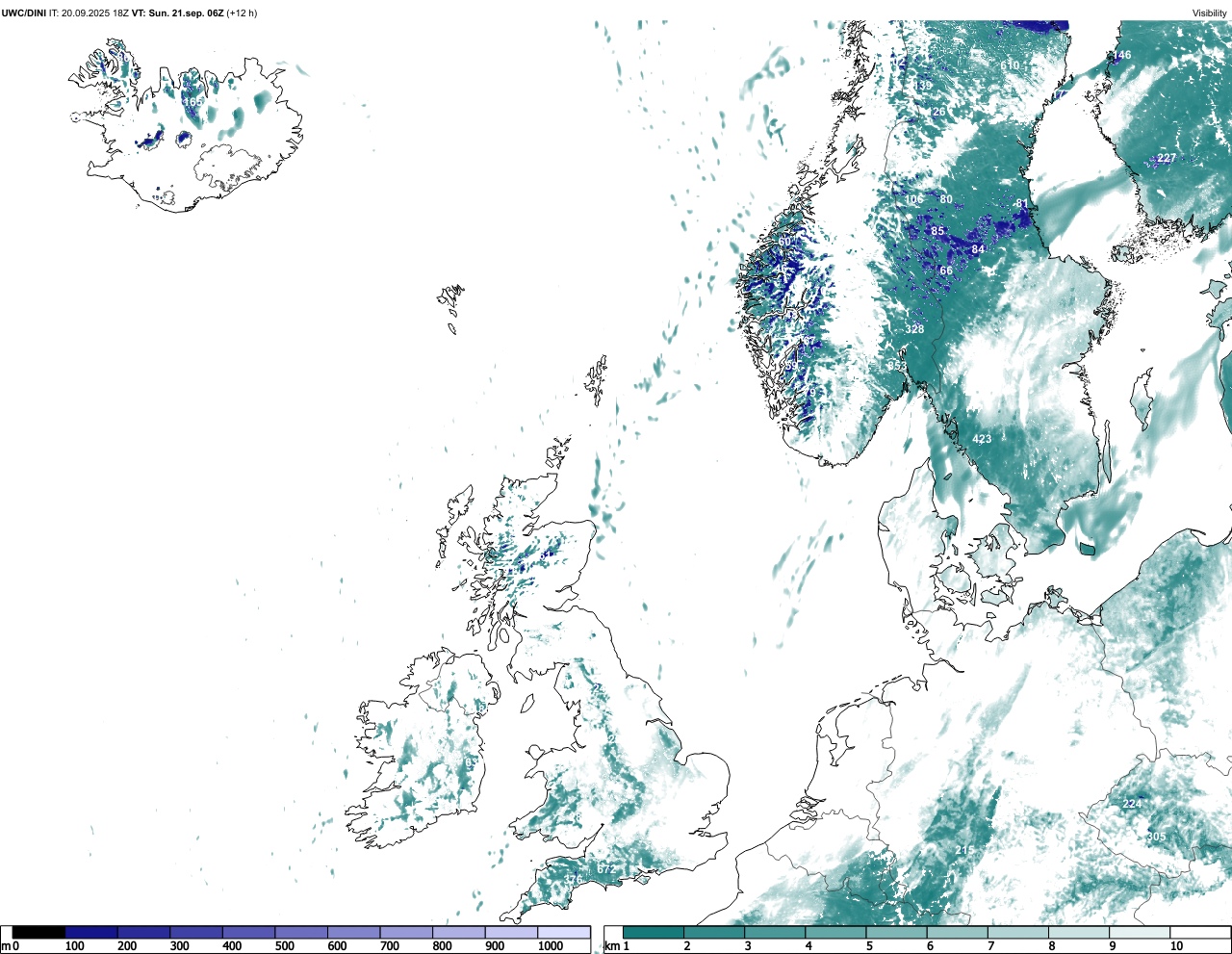Pick the 9–10 km white legend swatch
The width and height of the screenshot is (1232, 954).
[x=1140, y=932]
